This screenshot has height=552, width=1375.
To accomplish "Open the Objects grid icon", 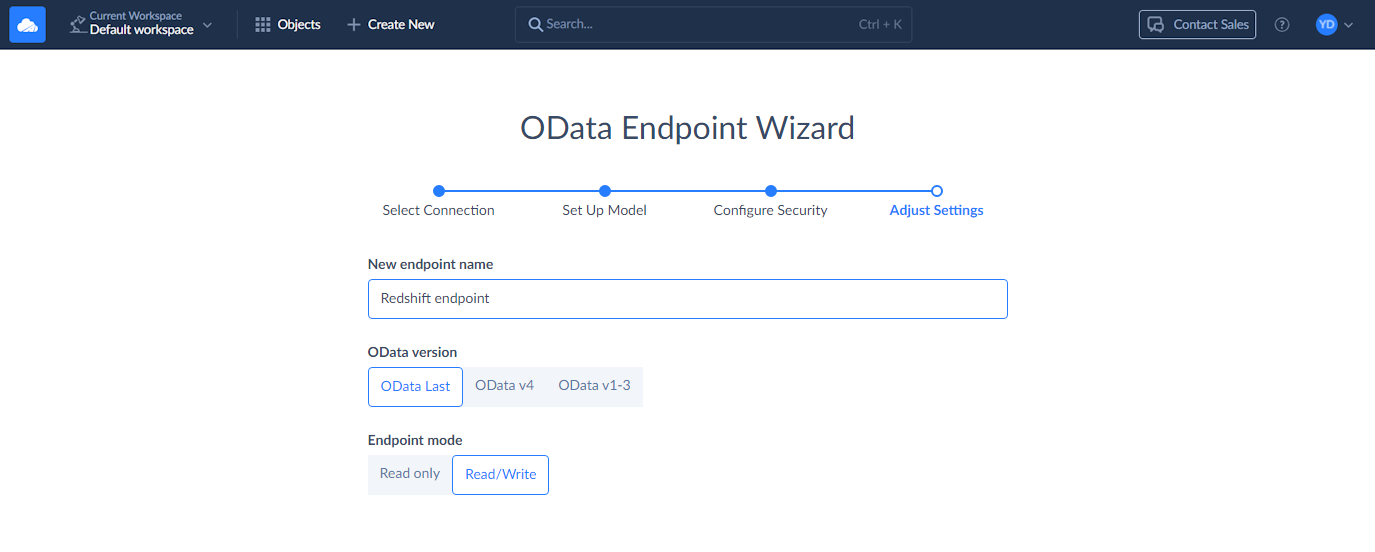I will pyautogui.click(x=263, y=24).
